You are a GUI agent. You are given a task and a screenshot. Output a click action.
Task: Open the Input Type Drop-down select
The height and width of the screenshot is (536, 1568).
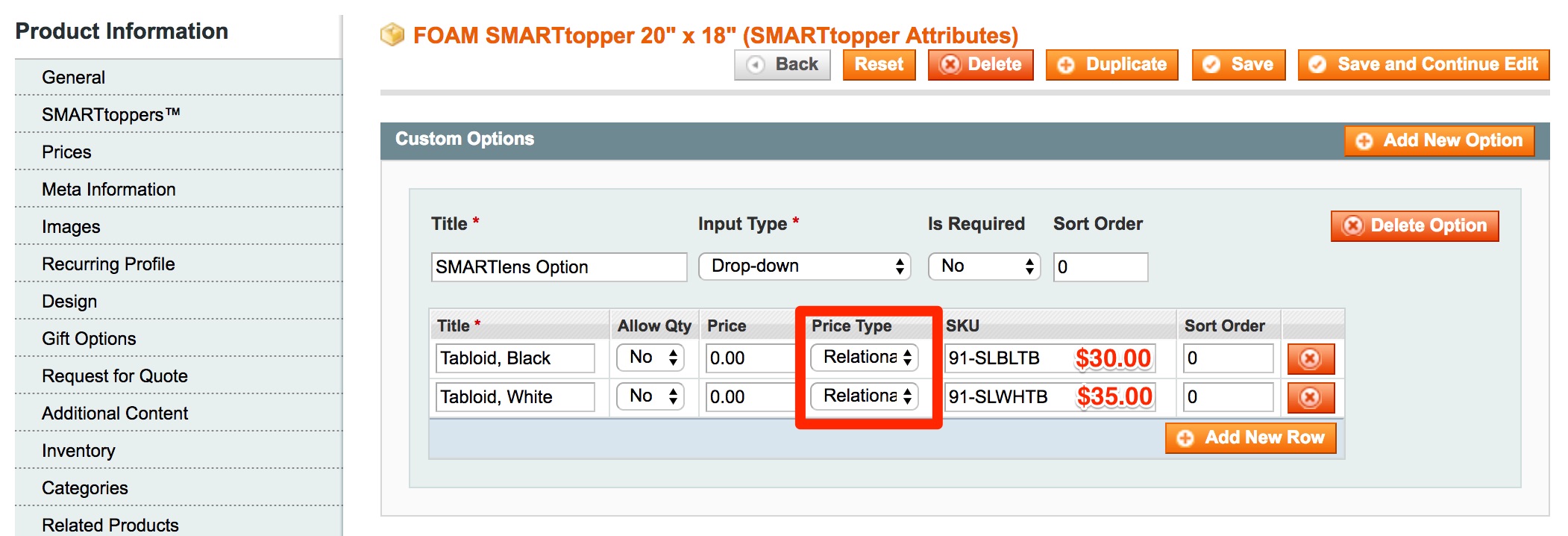click(x=804, y=267)
